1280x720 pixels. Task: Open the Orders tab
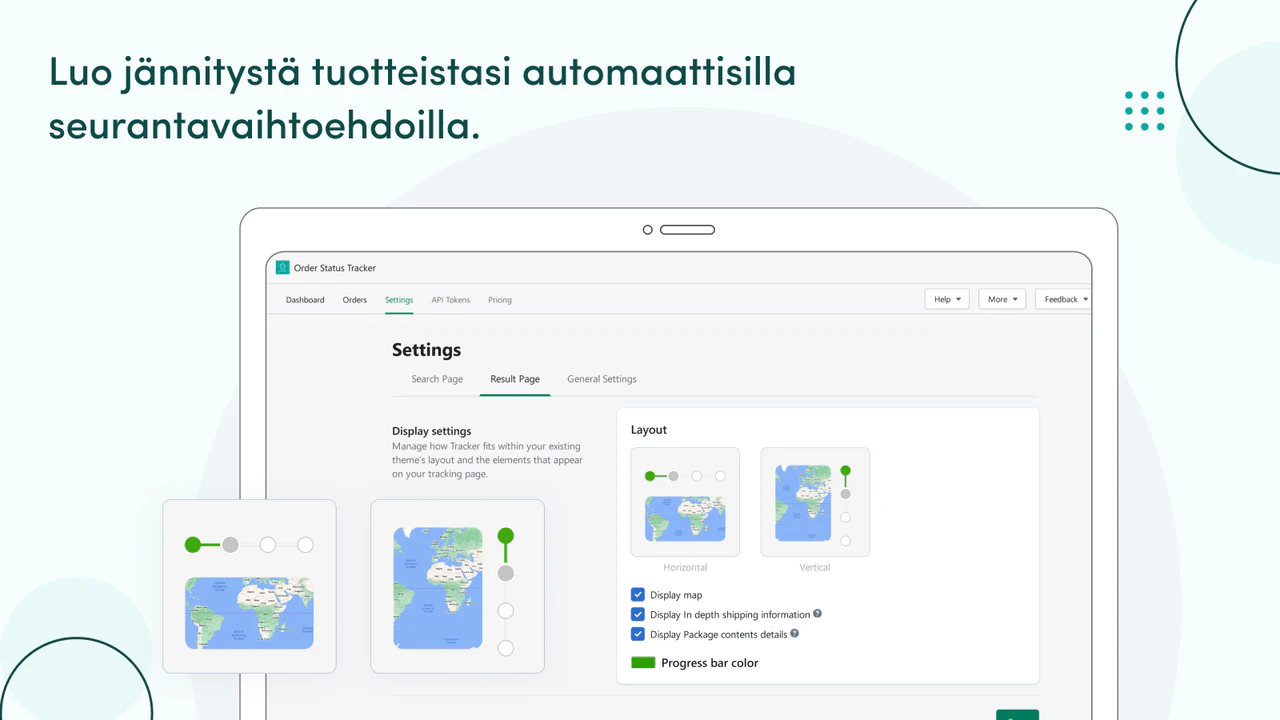point(355,300)
